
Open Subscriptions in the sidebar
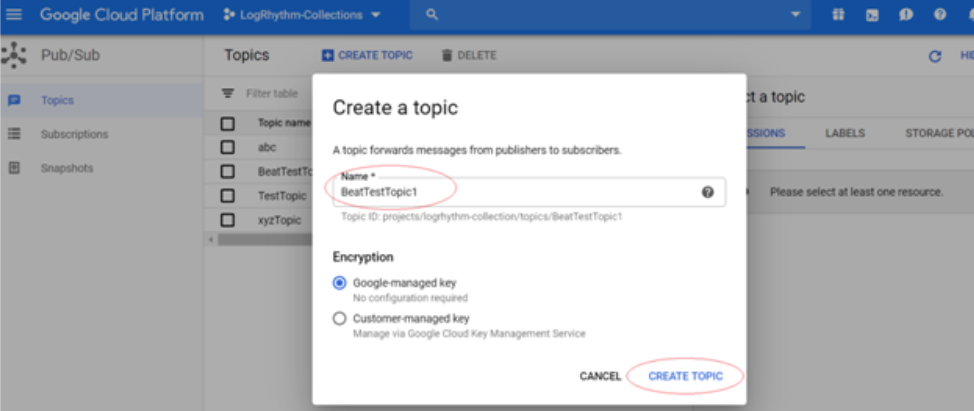74,134
